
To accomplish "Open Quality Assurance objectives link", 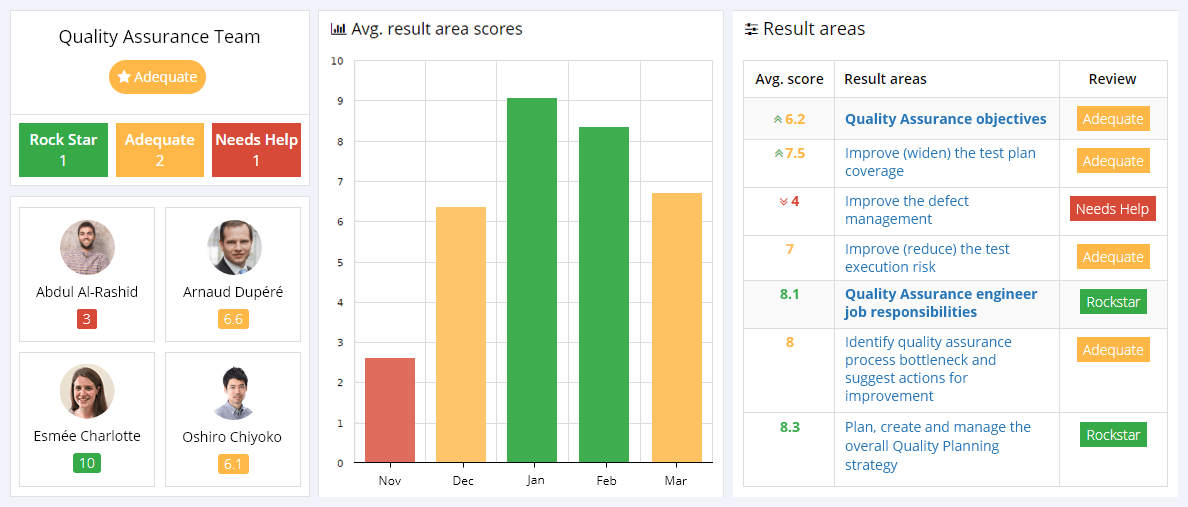I will click(945, 119).
